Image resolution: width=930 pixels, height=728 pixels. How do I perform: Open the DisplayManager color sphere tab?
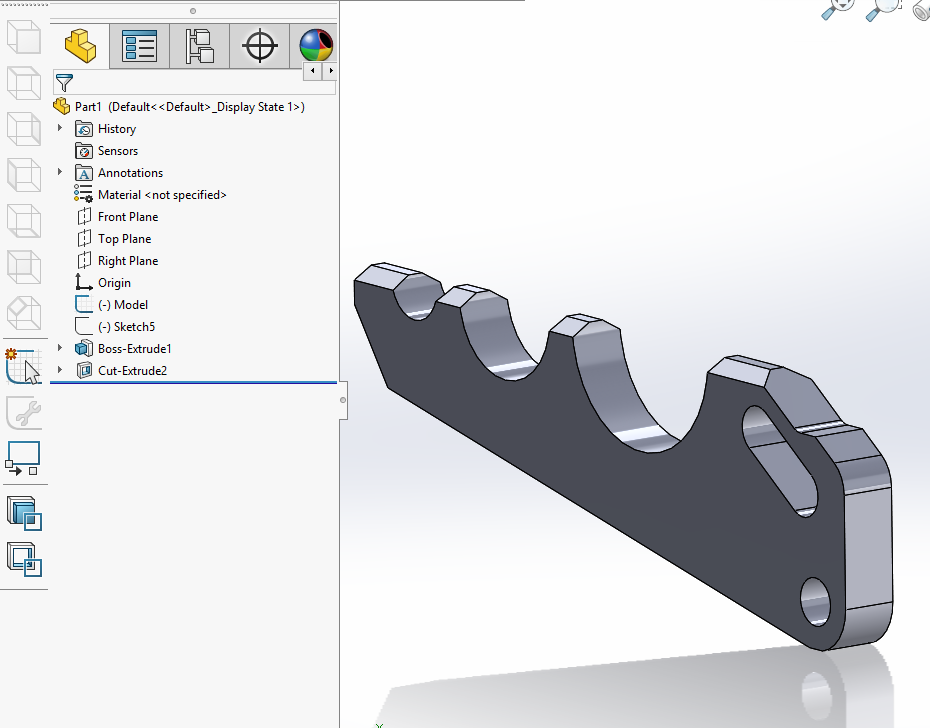click(316, 46)
